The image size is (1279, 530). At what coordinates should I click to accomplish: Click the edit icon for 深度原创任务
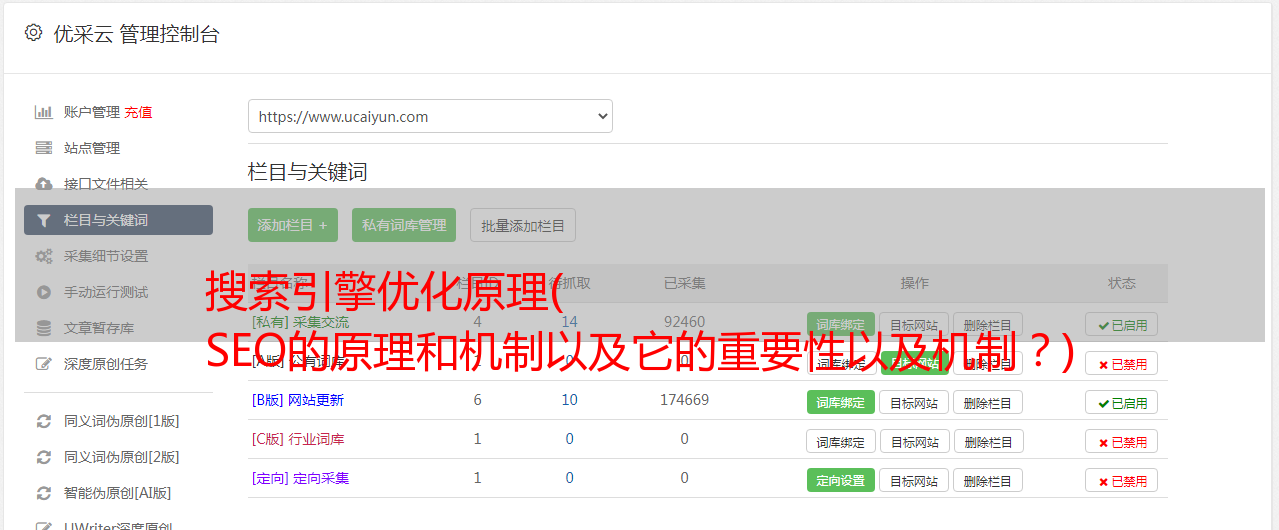43,364
